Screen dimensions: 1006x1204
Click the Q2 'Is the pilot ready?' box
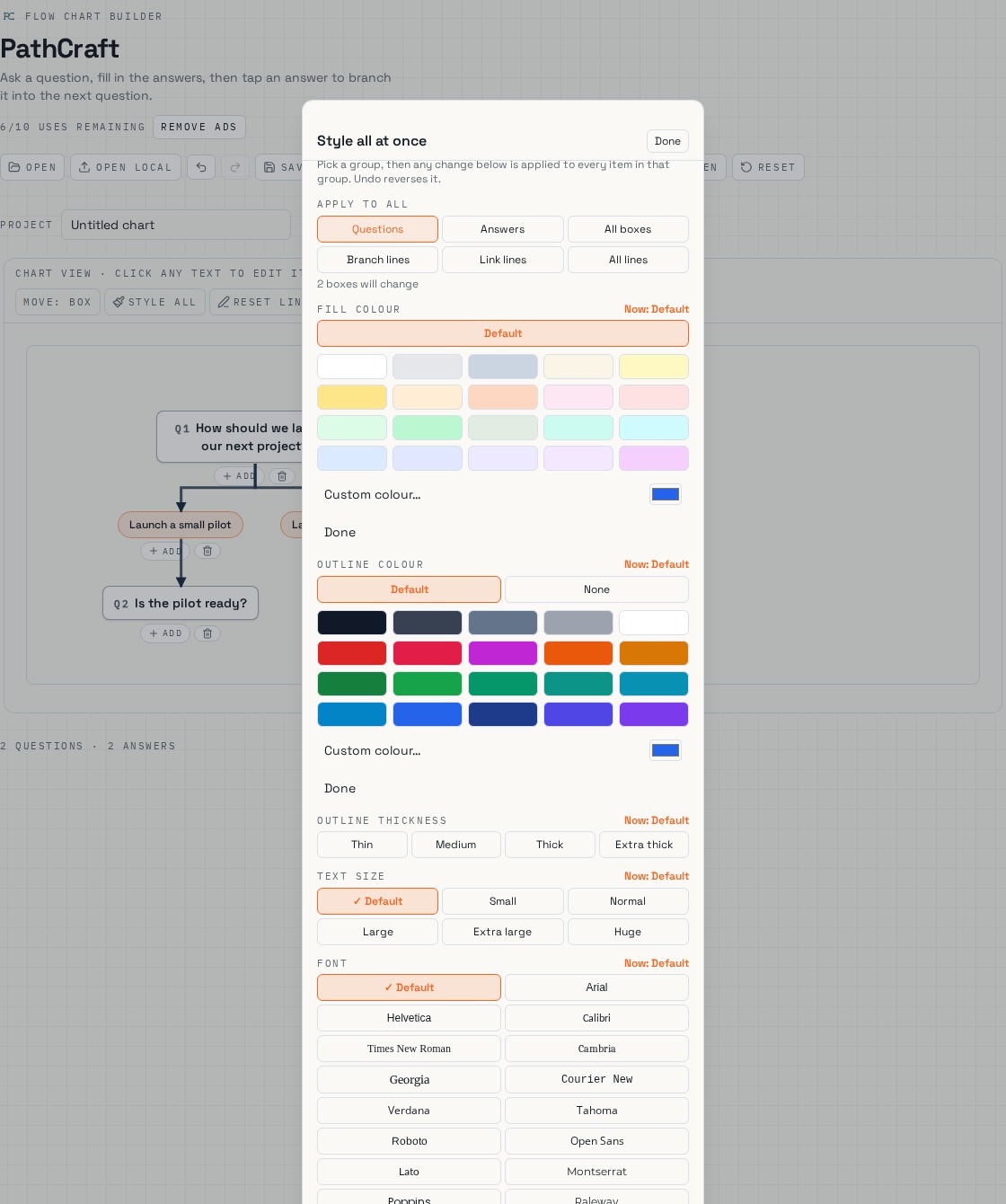point(181,603)
